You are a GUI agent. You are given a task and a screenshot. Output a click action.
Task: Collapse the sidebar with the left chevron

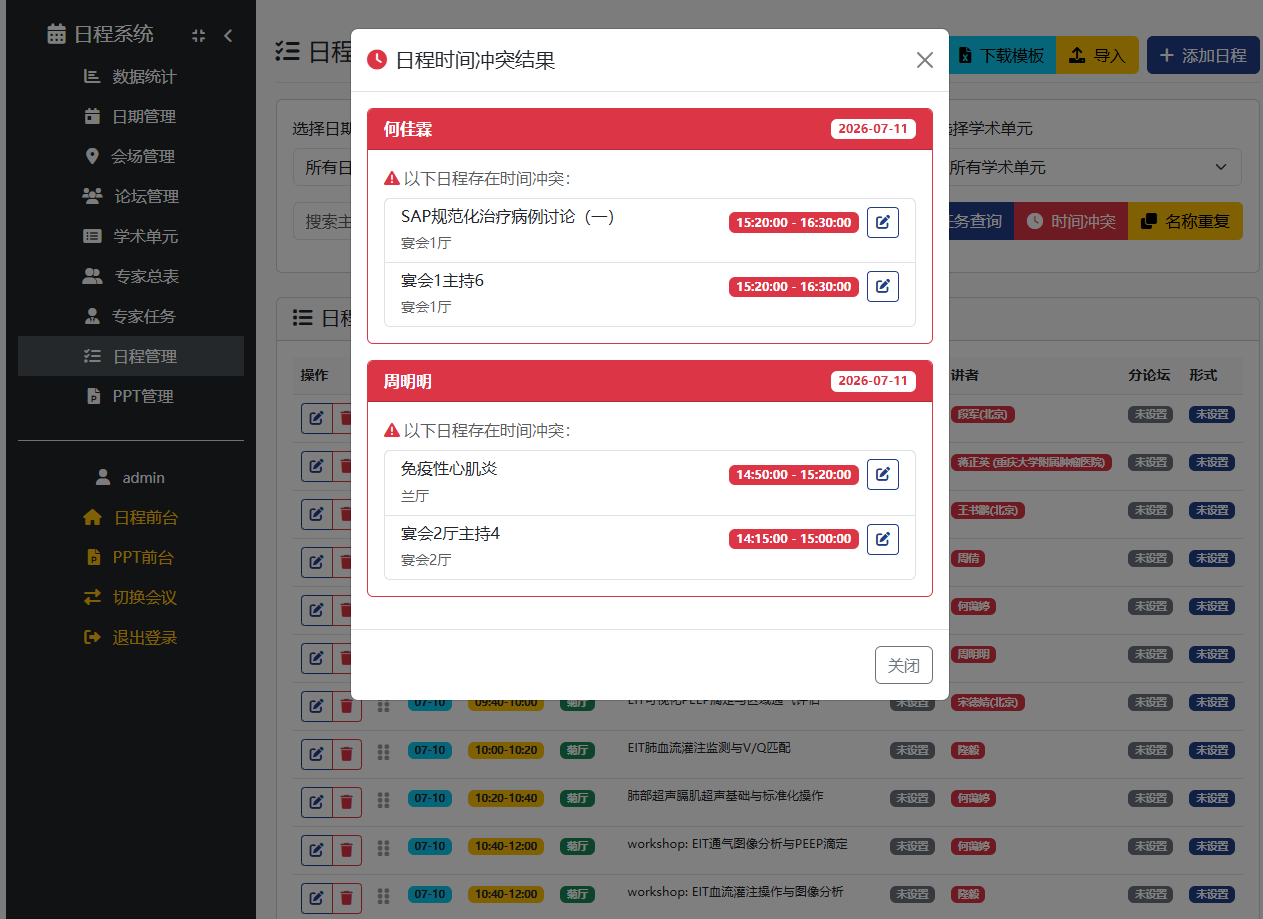click(228, 35)
